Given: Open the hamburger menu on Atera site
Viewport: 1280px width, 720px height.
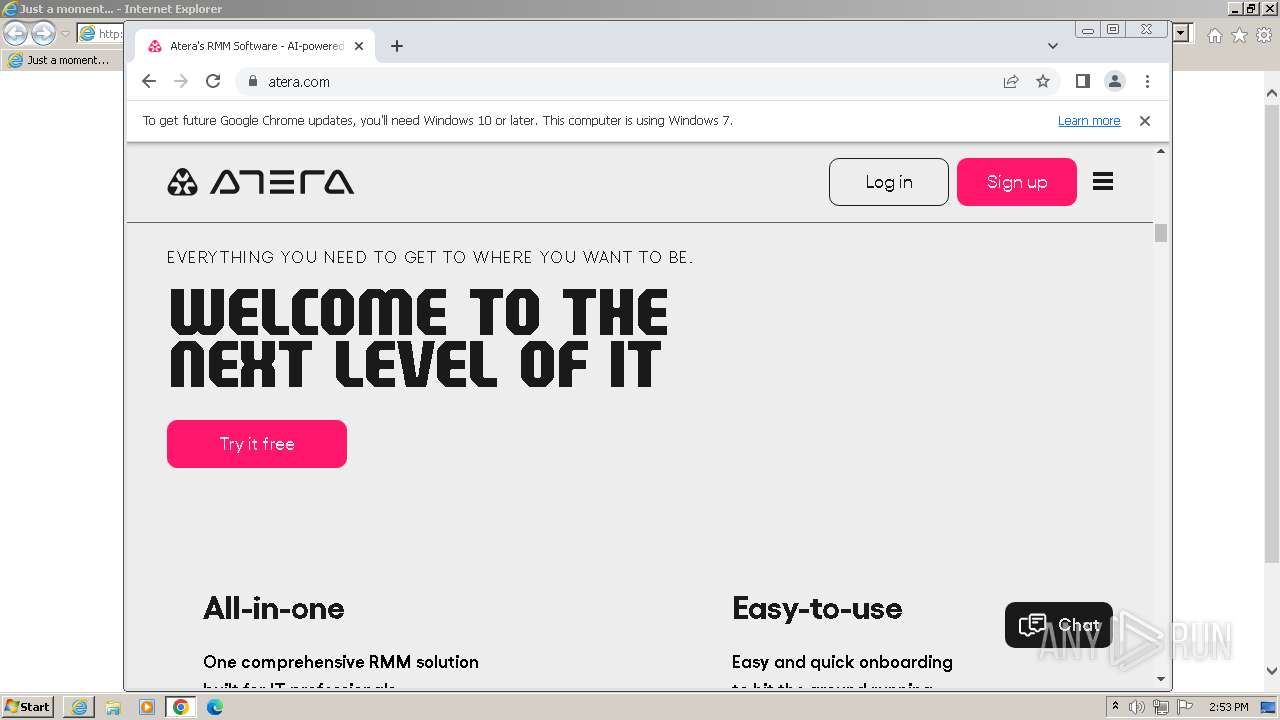Looking at the screenshot, I should point(1103,182).
